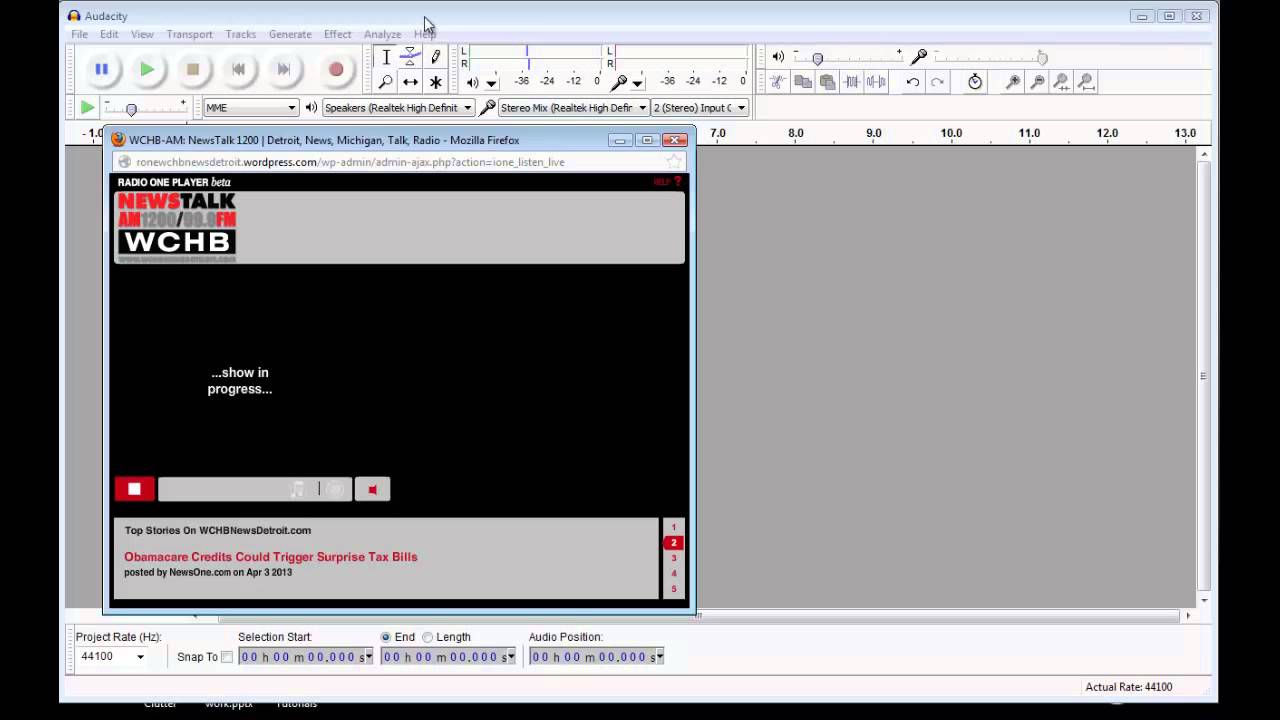Open the View menu
The image size is (1280, 720).
coord(142,34)
